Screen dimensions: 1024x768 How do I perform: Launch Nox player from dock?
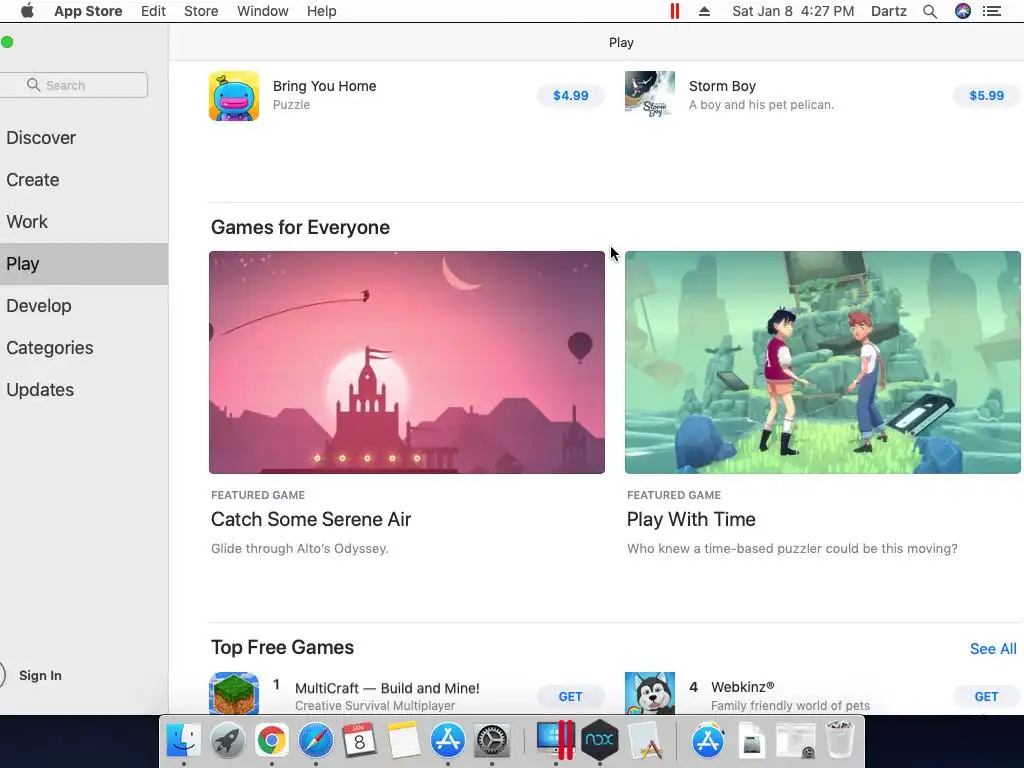pyautogui.click(x=600, y=741)
